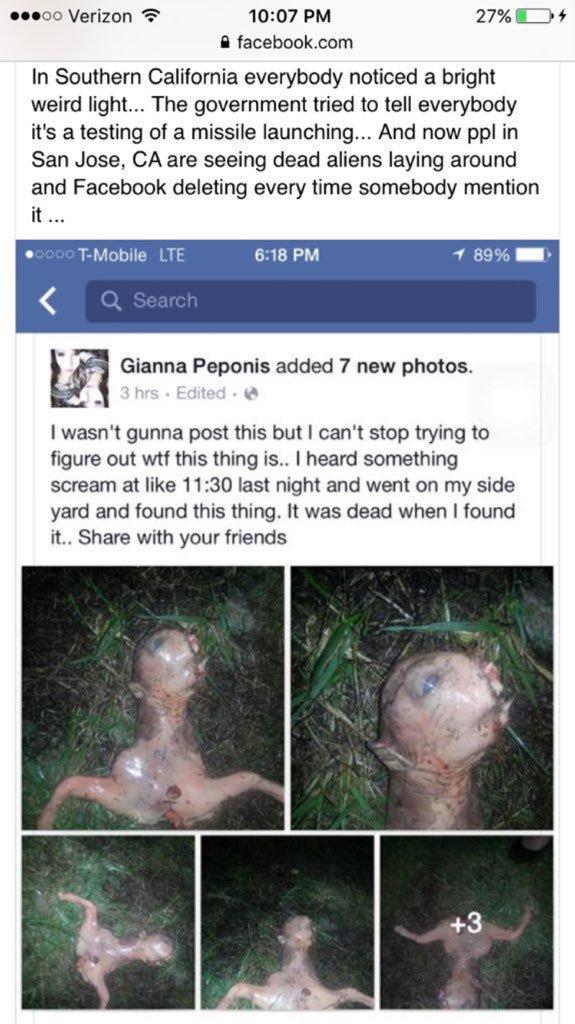Open the bottom-middle creature photo
Viewport: 575px width, 1024px height.
coord(288,922)
